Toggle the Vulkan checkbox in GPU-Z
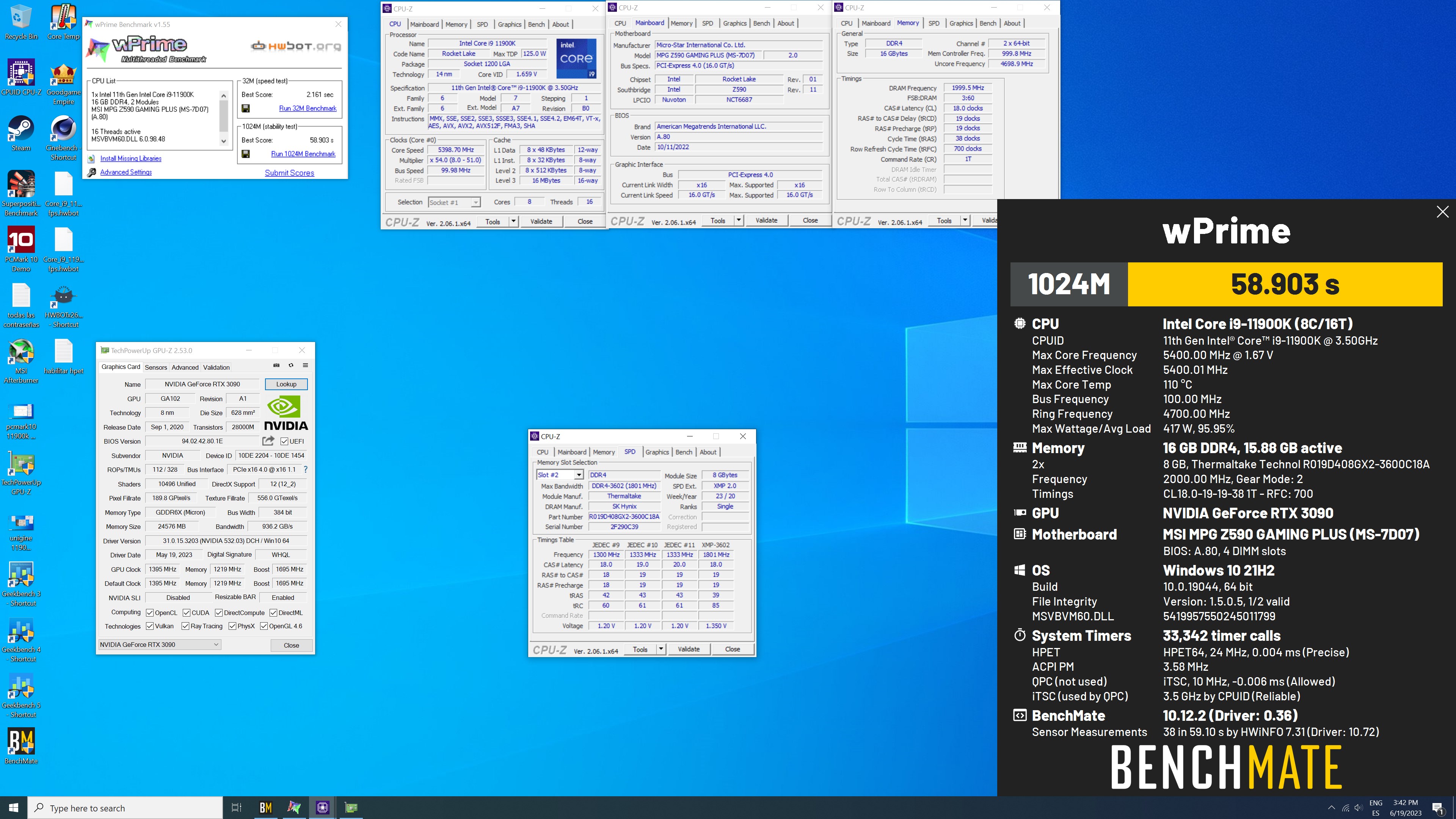The height and width of the screenshot is (819, 1456). coord(150,626)
